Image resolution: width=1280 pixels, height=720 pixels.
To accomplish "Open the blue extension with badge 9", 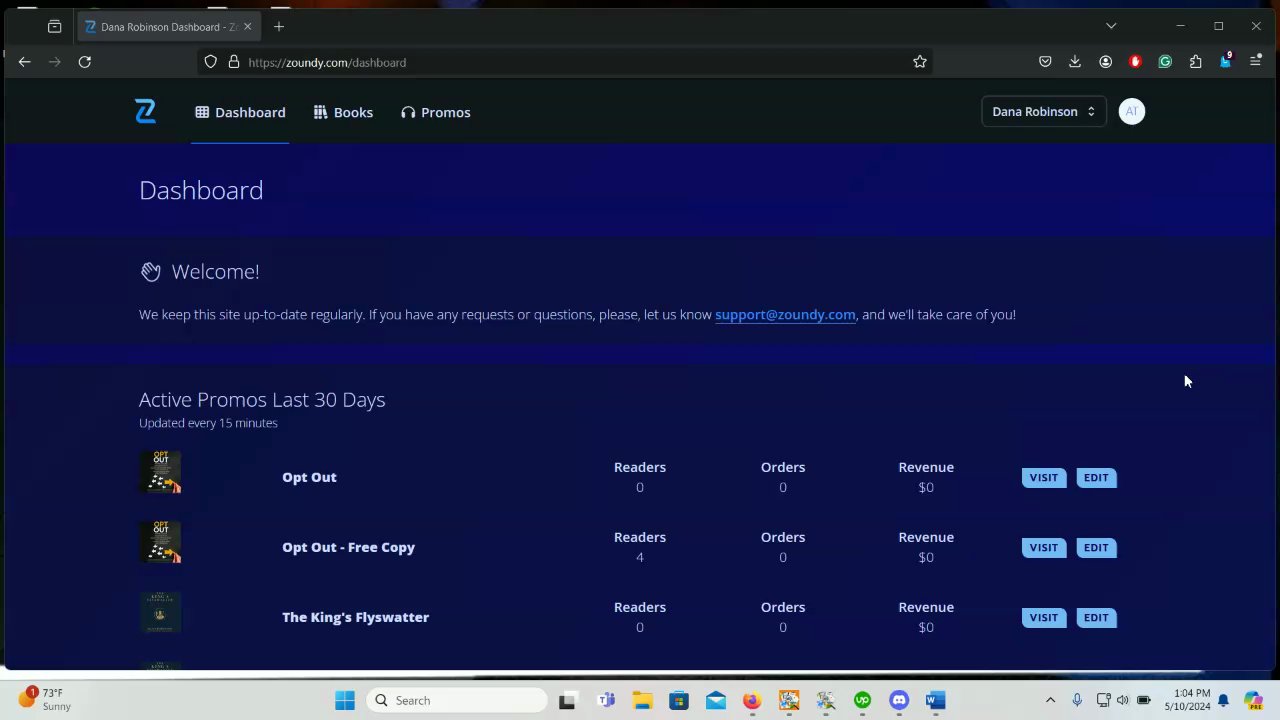I will (x=1225, y=61).
